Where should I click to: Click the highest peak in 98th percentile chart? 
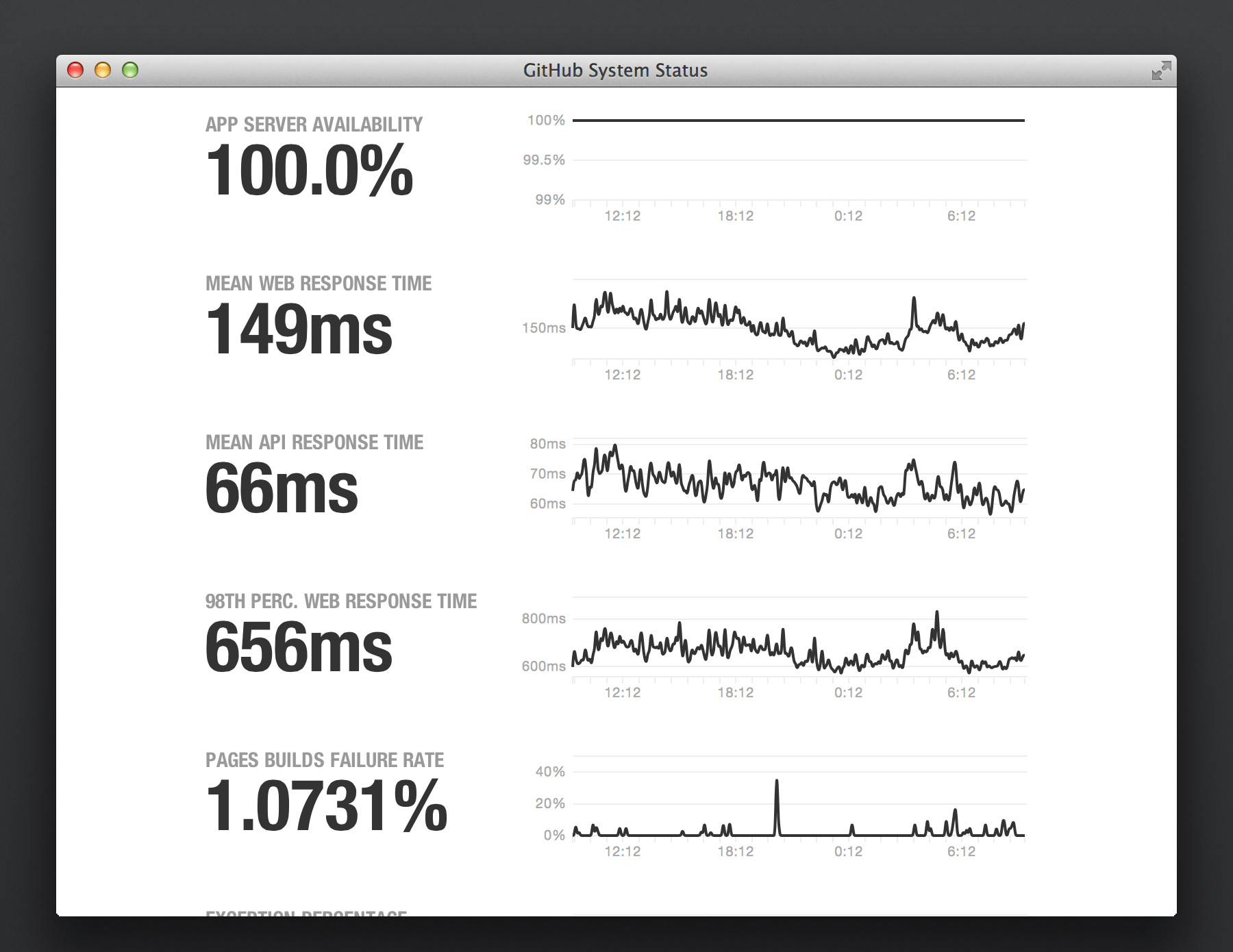pos(936,614)
